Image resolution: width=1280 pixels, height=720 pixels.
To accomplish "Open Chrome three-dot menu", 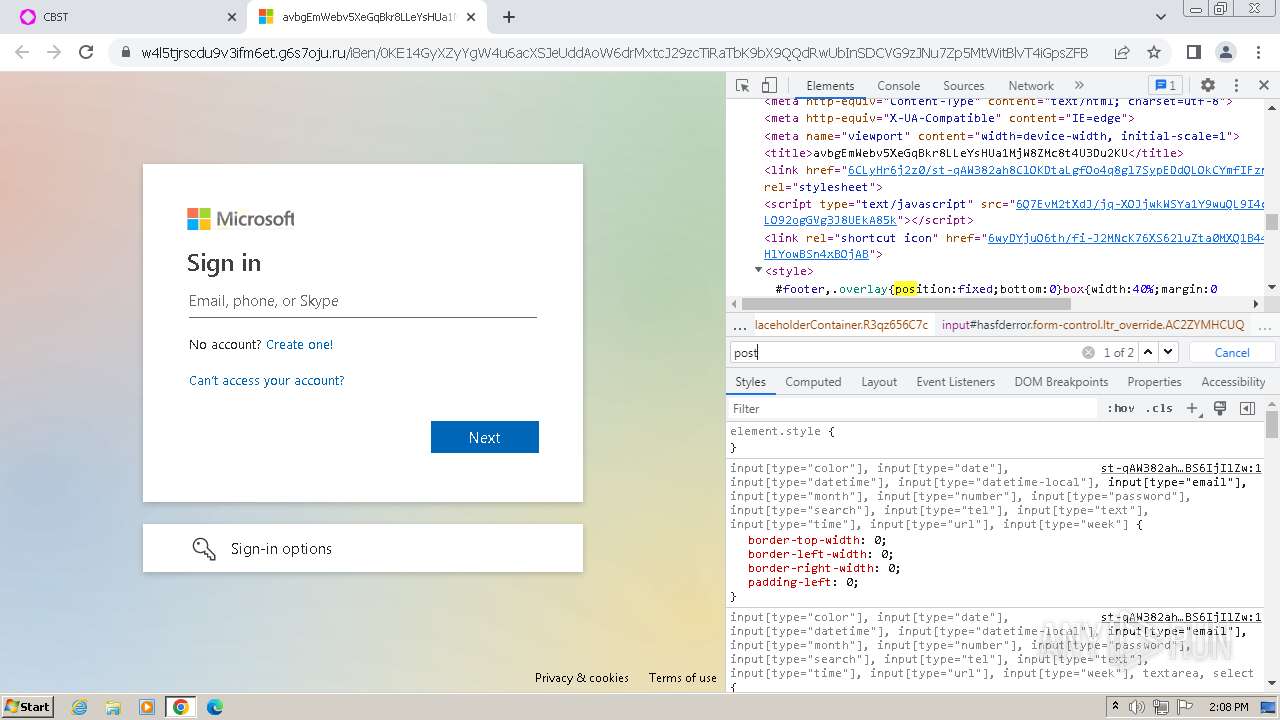I will pos(1257,52).
